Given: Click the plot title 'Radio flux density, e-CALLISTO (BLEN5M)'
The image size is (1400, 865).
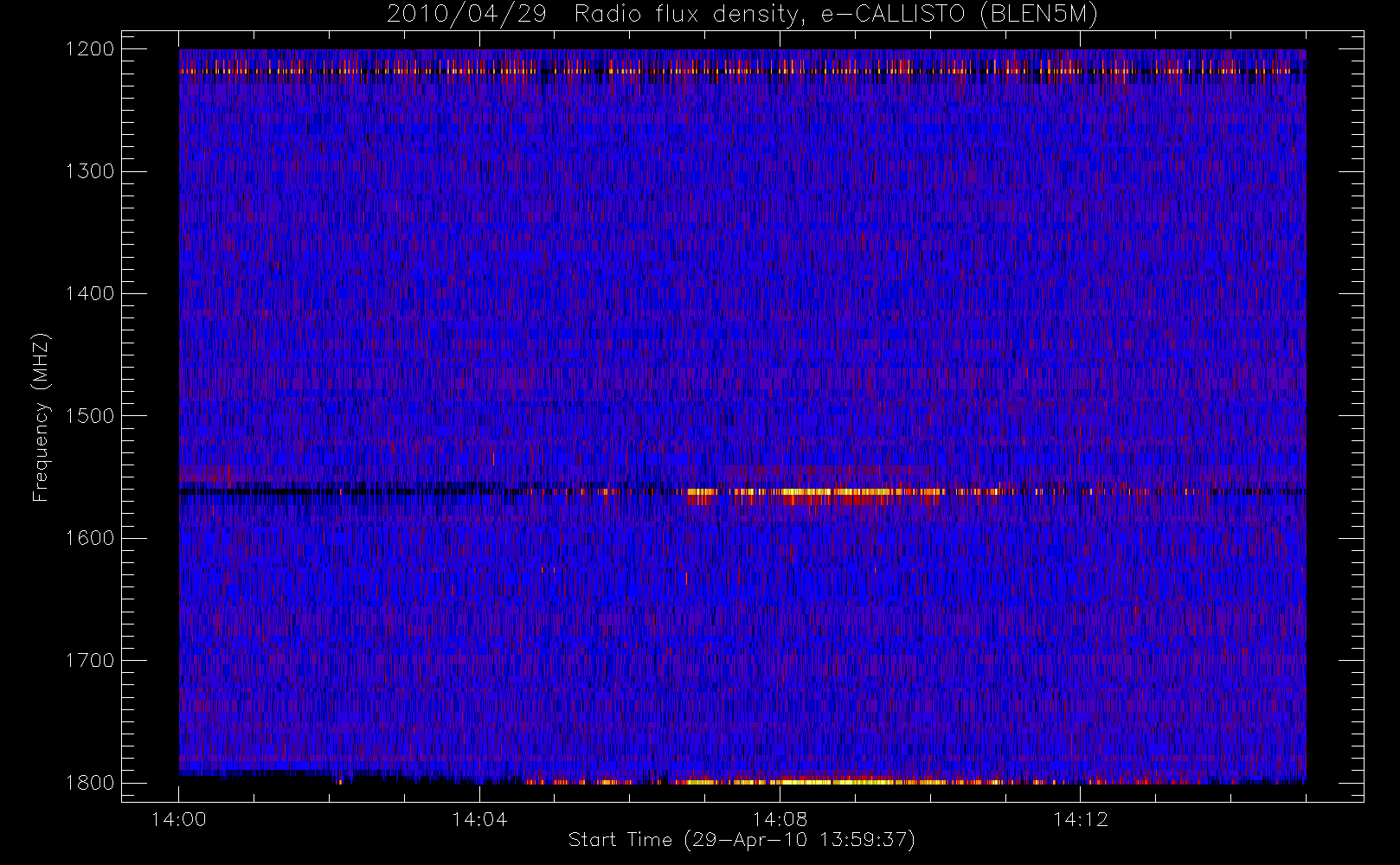Looking at the screenshot, I should [836, 15].
